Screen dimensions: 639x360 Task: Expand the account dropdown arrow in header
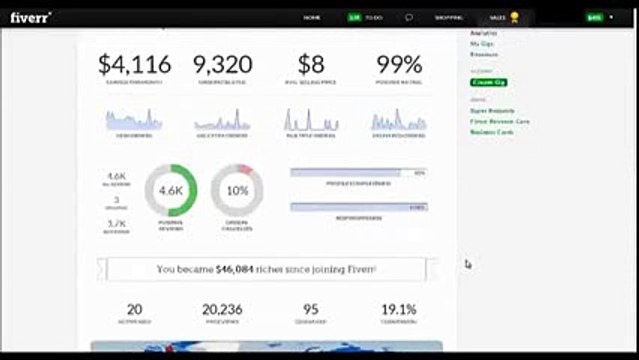(x=611, y=17)
